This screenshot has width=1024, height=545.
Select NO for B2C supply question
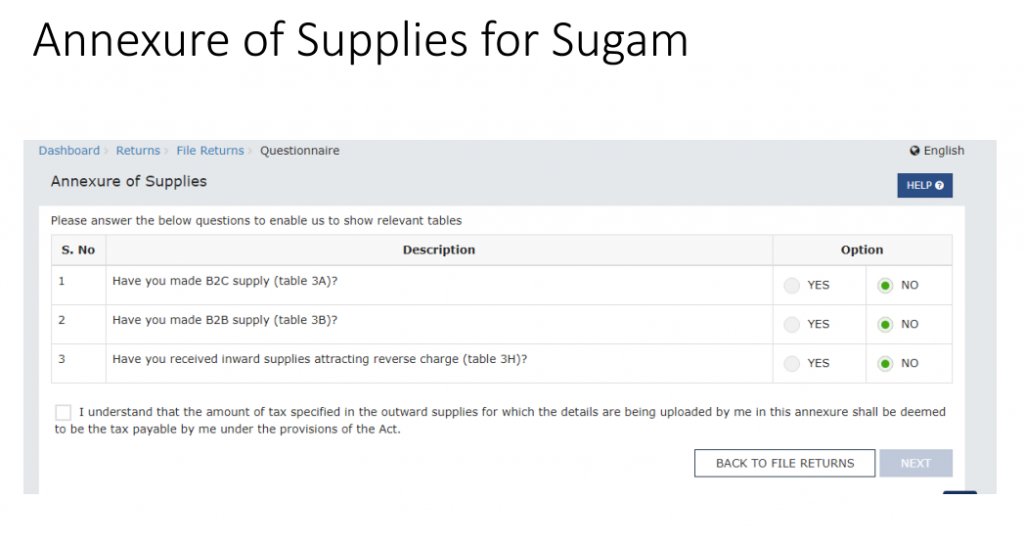pyautogui.click(x=885, y=285)
